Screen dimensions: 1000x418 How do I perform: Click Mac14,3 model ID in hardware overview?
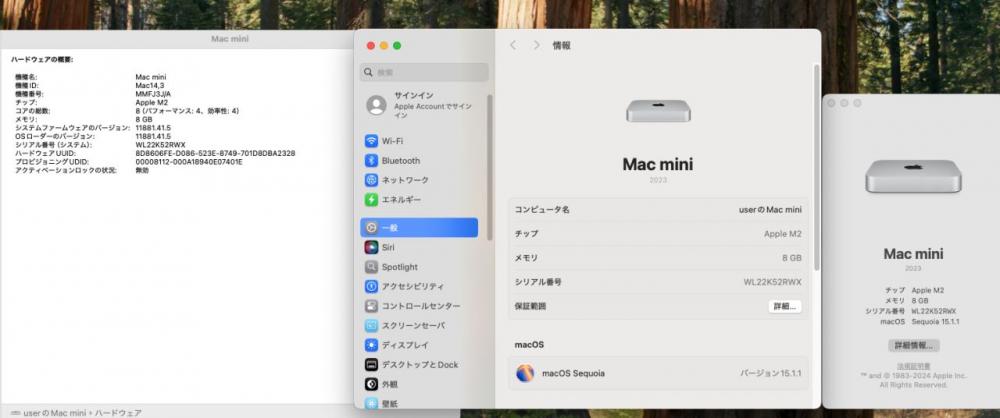150,86
